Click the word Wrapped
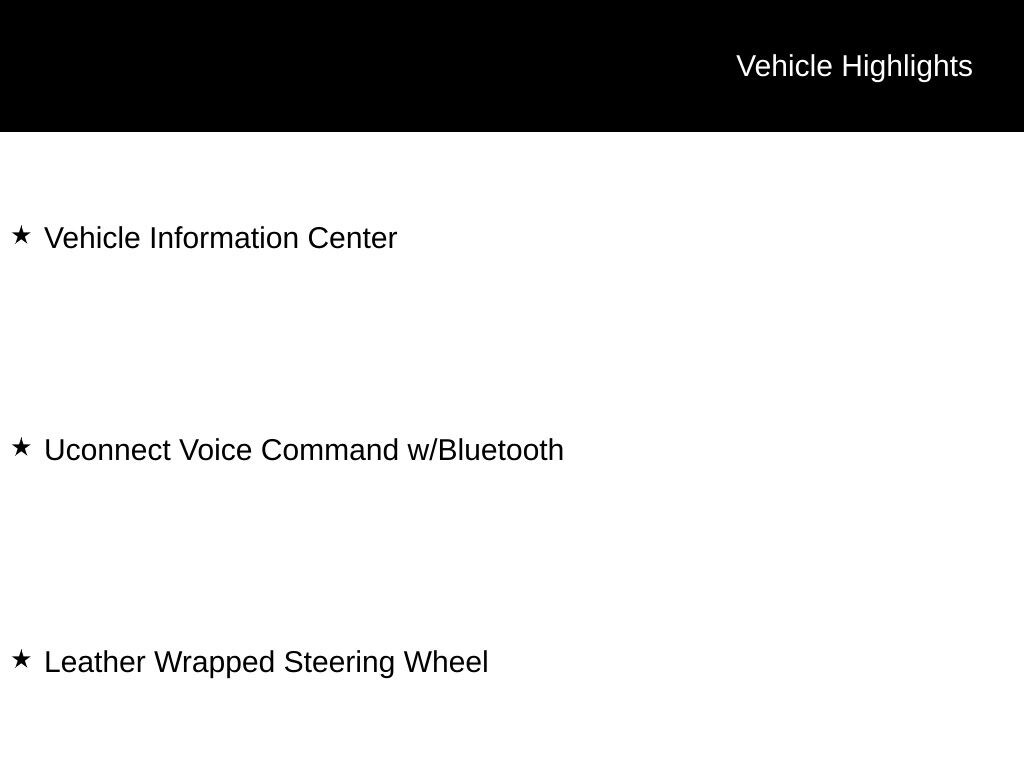The width and height of the screenshot is (1024, 768). 215,662
